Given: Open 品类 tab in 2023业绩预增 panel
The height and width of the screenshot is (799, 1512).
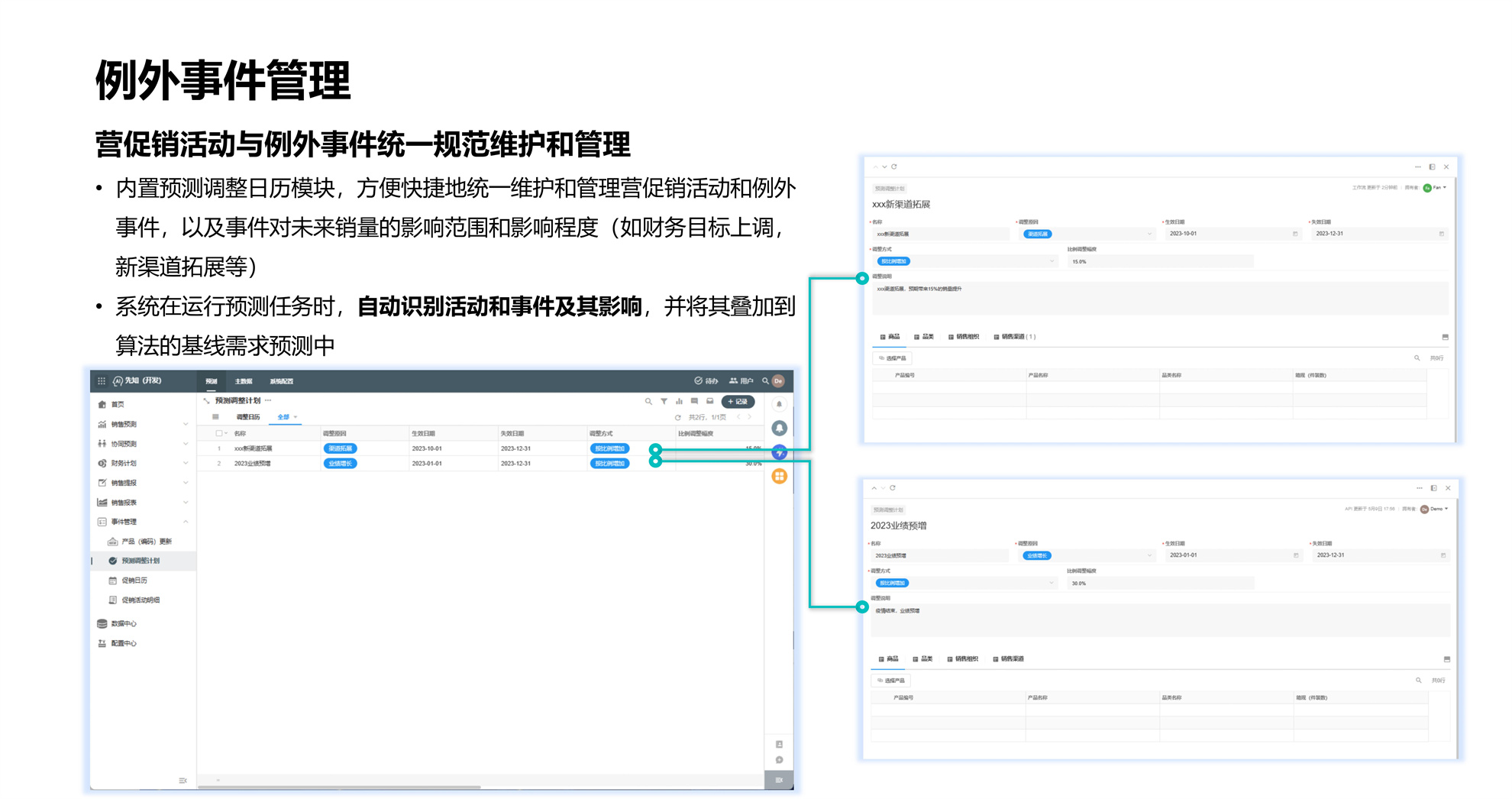Looking at the screenshot, I should (923, 658).
